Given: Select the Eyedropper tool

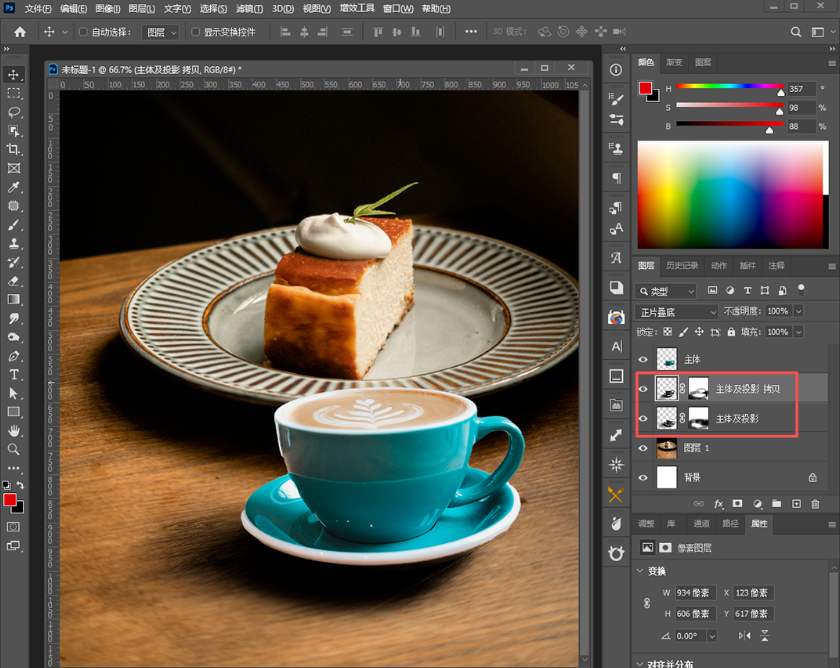Looking at the screenshot, I should 14,187.
